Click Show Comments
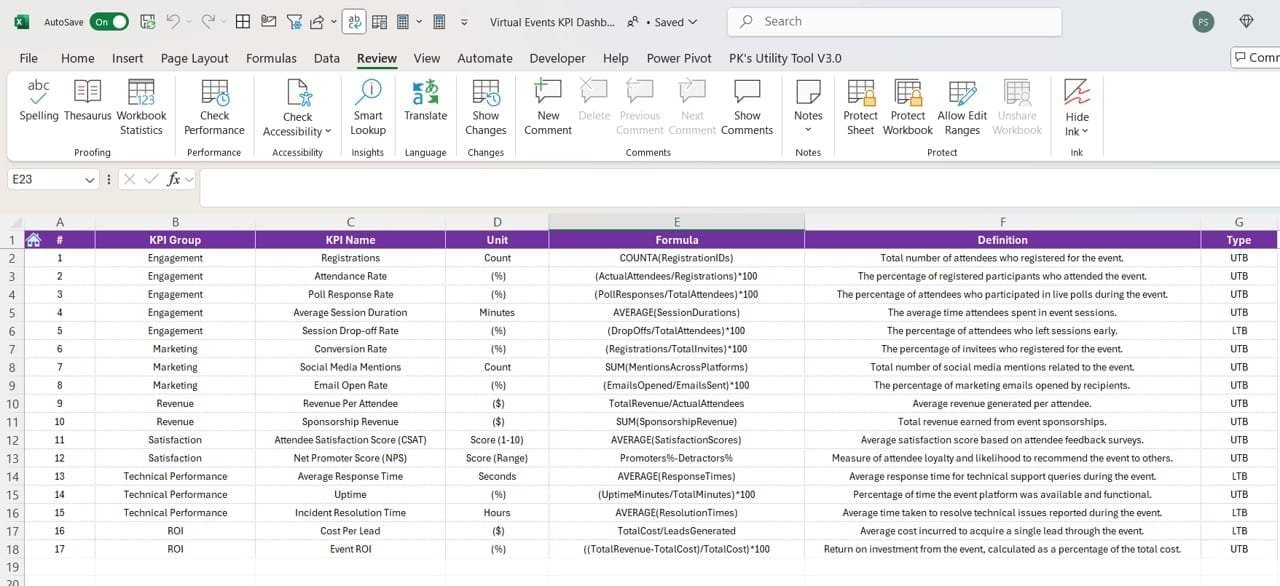Image resolution: width=1280 pixels, height=586 pixels. [747, 107]
